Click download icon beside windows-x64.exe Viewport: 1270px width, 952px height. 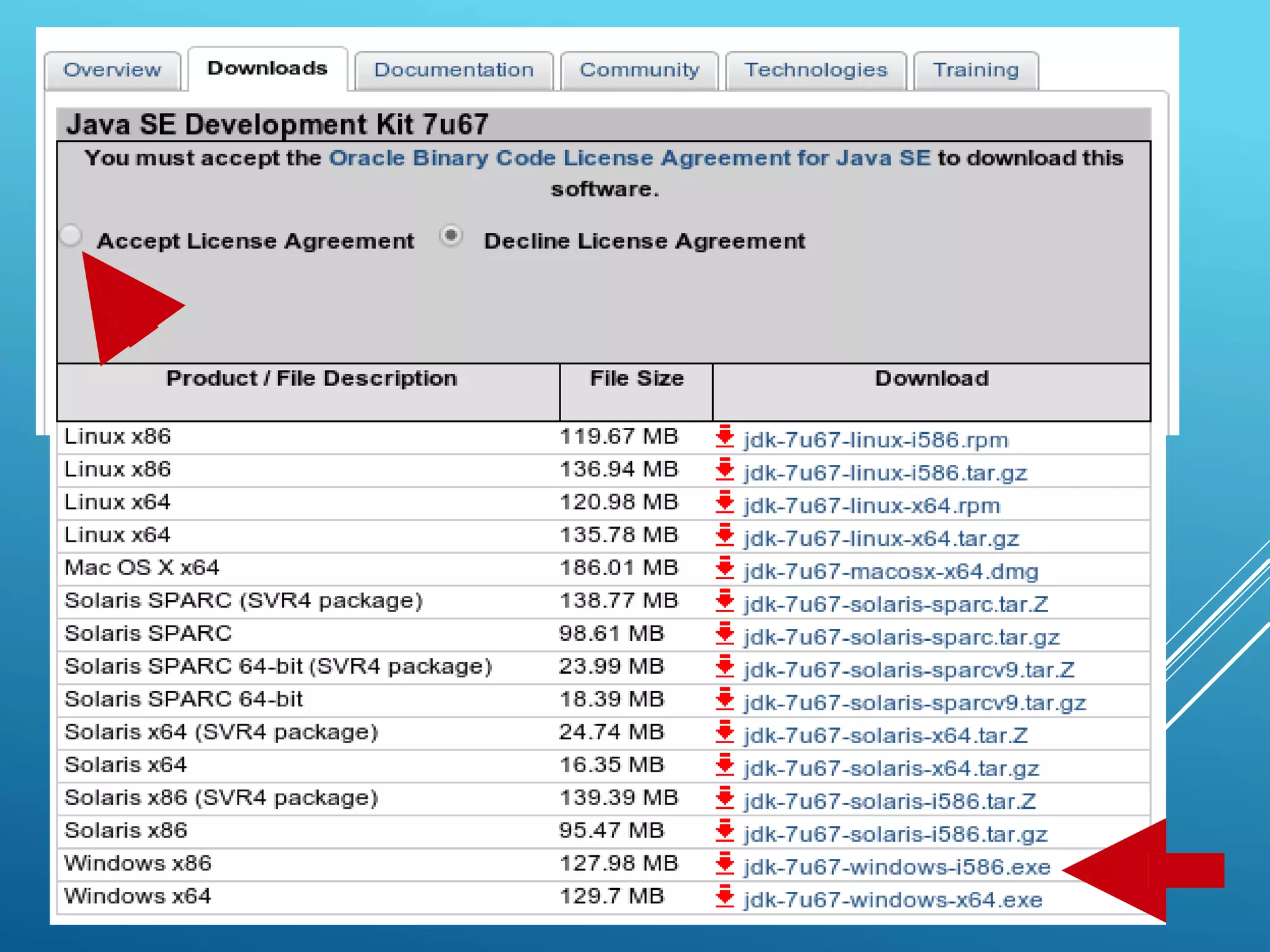724,897
